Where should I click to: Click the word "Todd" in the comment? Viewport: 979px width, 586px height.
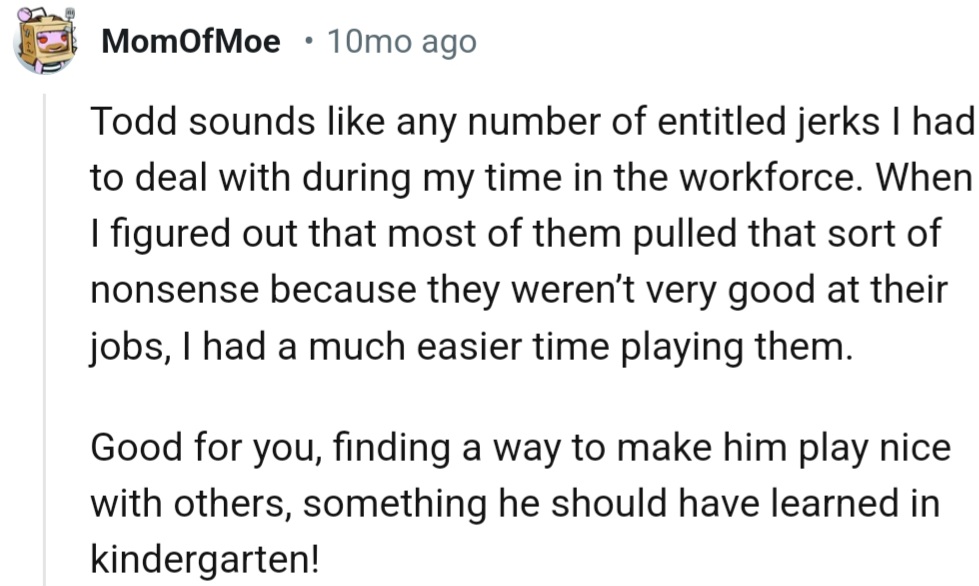128,122
